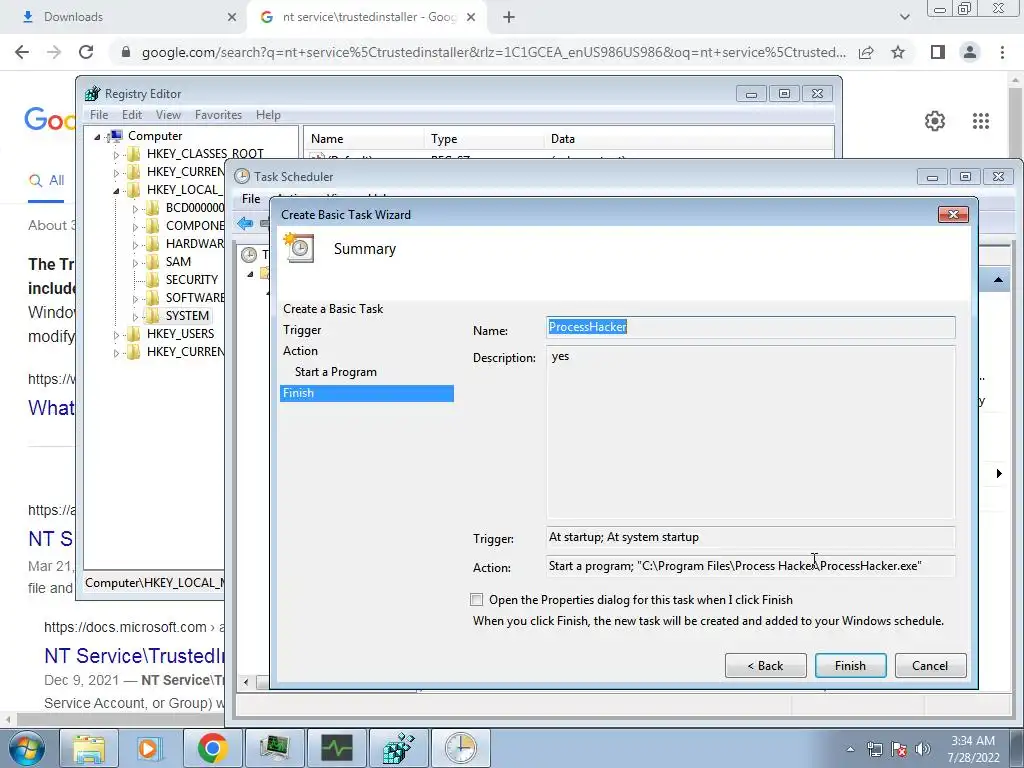Open a new Chrome tab
The height and width of the screenshot is (768, 1024).
pyautogui.click(x=509, y=18)
